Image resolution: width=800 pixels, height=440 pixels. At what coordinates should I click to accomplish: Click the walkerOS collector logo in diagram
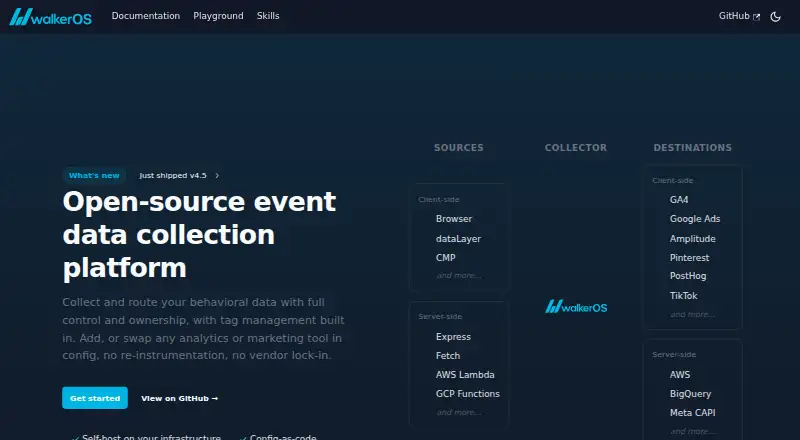576,307
